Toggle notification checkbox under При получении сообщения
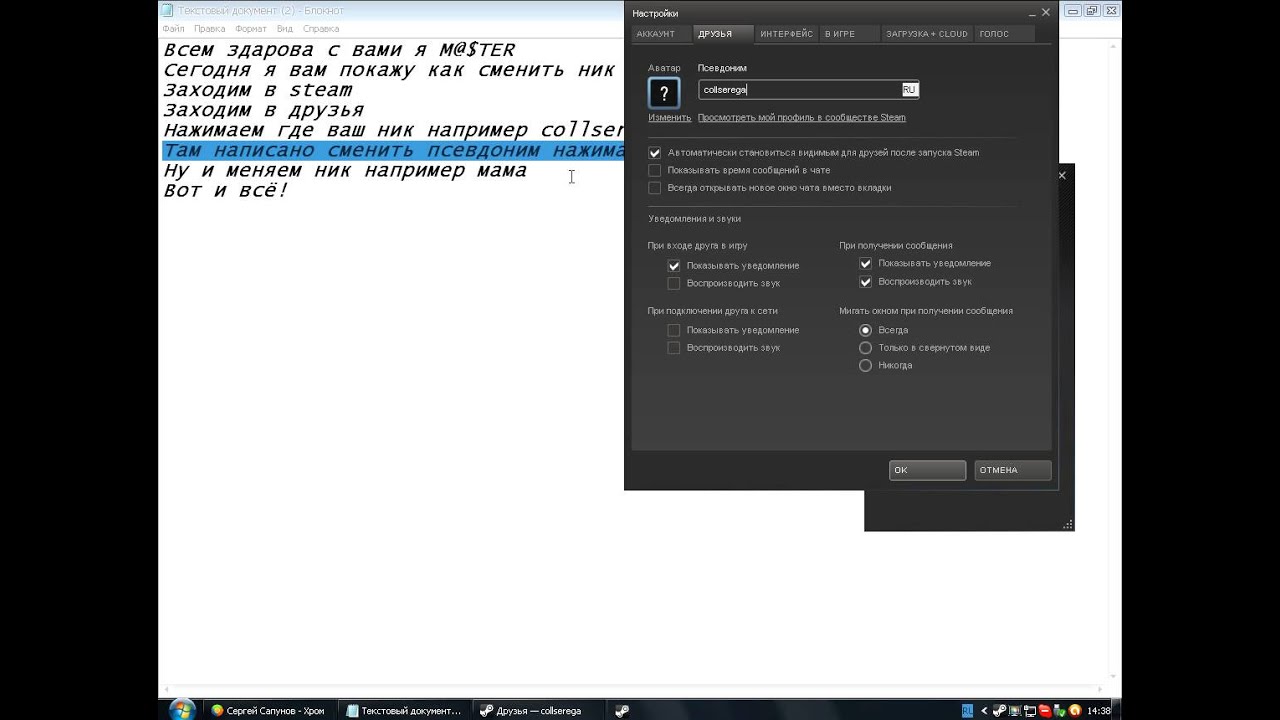Viewport: 1280px width, 720px height. point(866,263)
